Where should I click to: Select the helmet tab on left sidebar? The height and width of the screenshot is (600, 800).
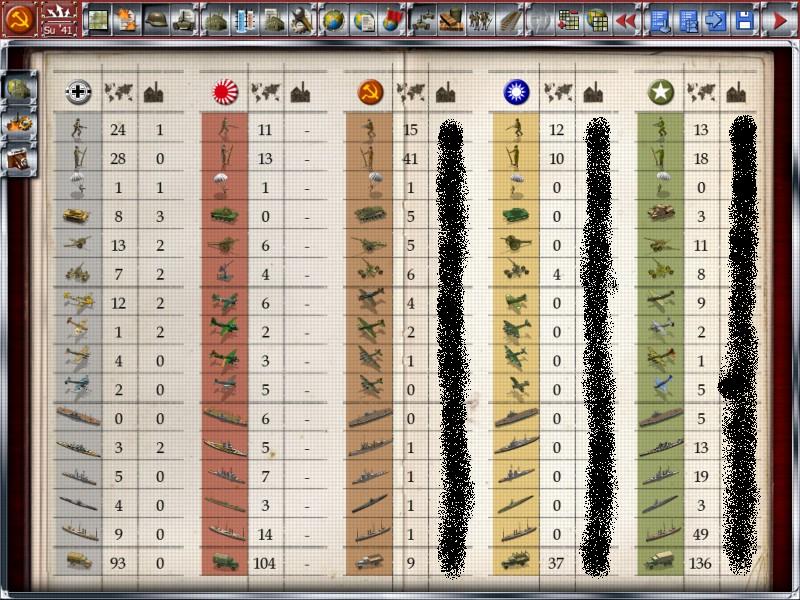coord(19,88)
